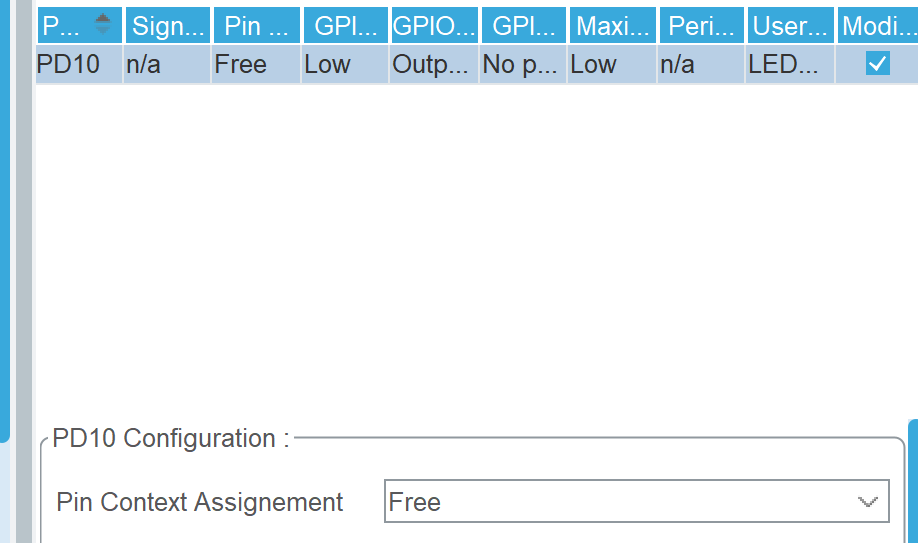This screenshot has width=918, height=543.
Task: Click the LED user label cell
Action: tap(789, 64)
